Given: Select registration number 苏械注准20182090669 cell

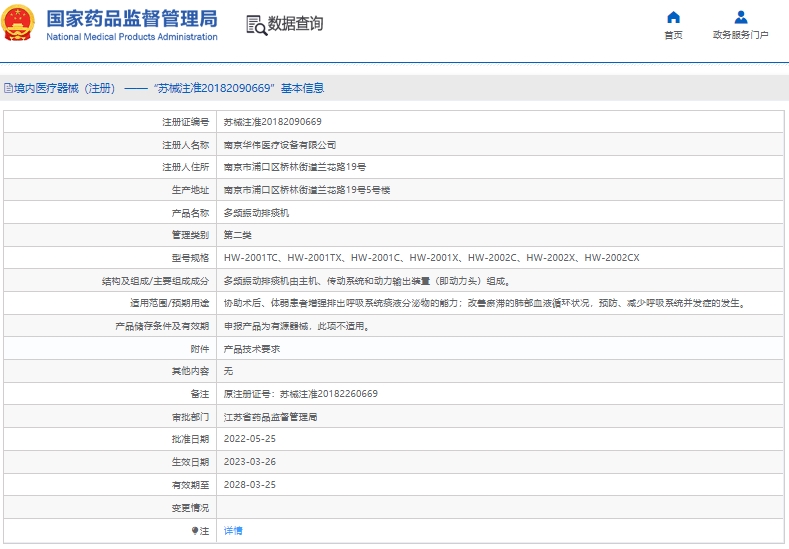Looking at the screenshot, I should (x=272, y=122).
